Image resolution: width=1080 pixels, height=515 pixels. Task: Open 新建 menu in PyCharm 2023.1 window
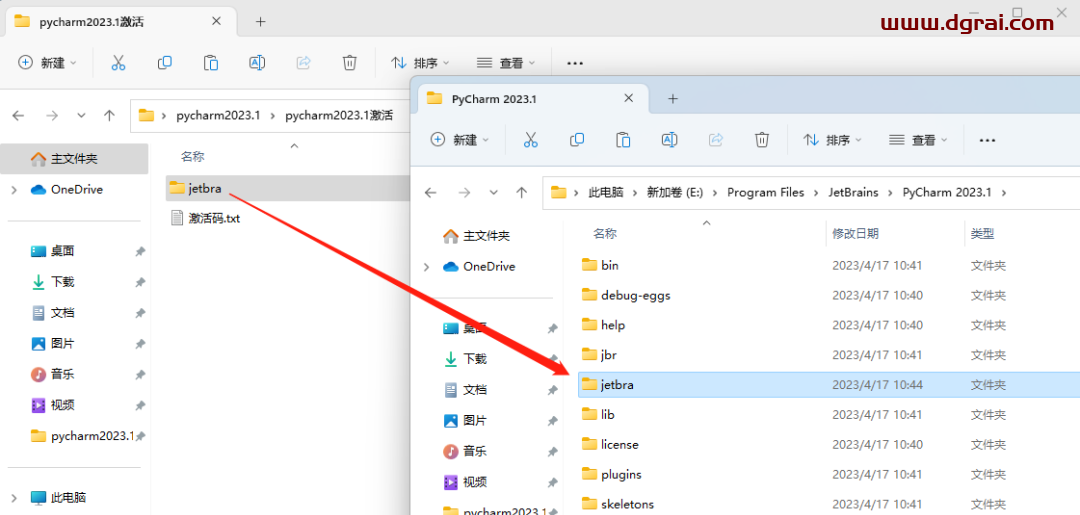459,140
